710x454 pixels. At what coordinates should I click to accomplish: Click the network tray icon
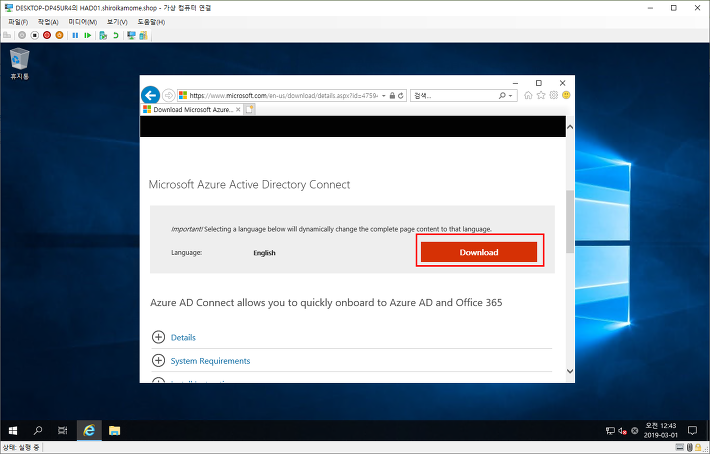click(x=610, y=431)
